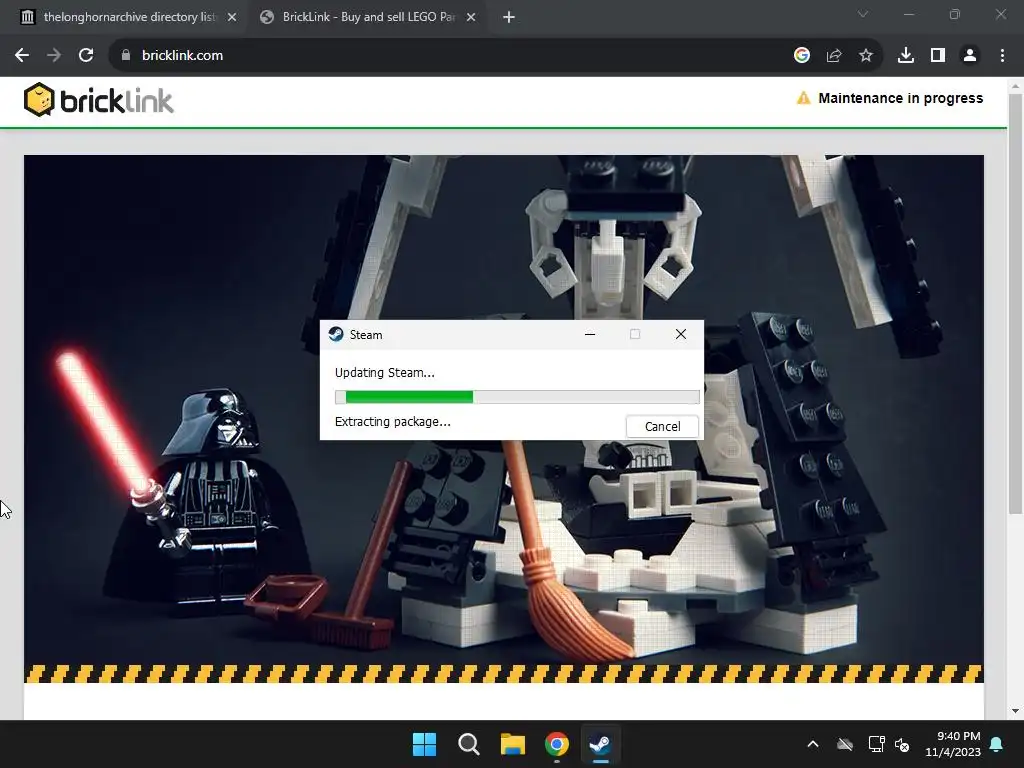Viewport: 1024px width, 768px height.
Task: Open File Explorer from taskbar
Action: point(513,744)
